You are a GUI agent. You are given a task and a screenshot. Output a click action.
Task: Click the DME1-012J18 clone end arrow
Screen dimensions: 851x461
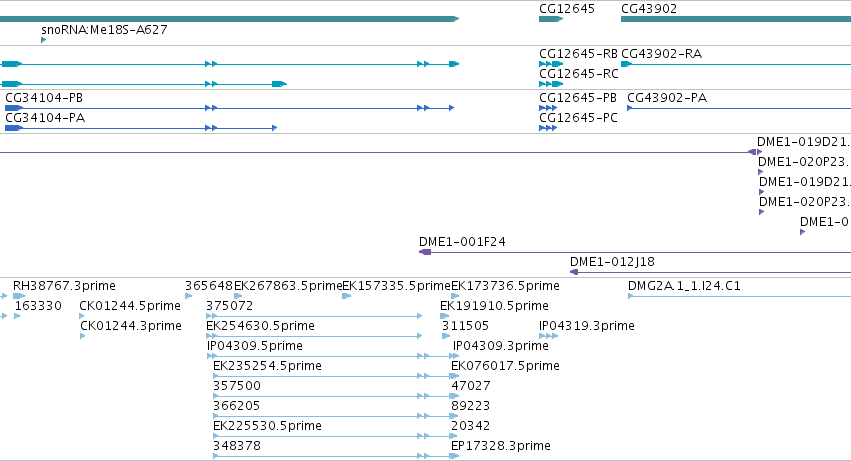574,271
